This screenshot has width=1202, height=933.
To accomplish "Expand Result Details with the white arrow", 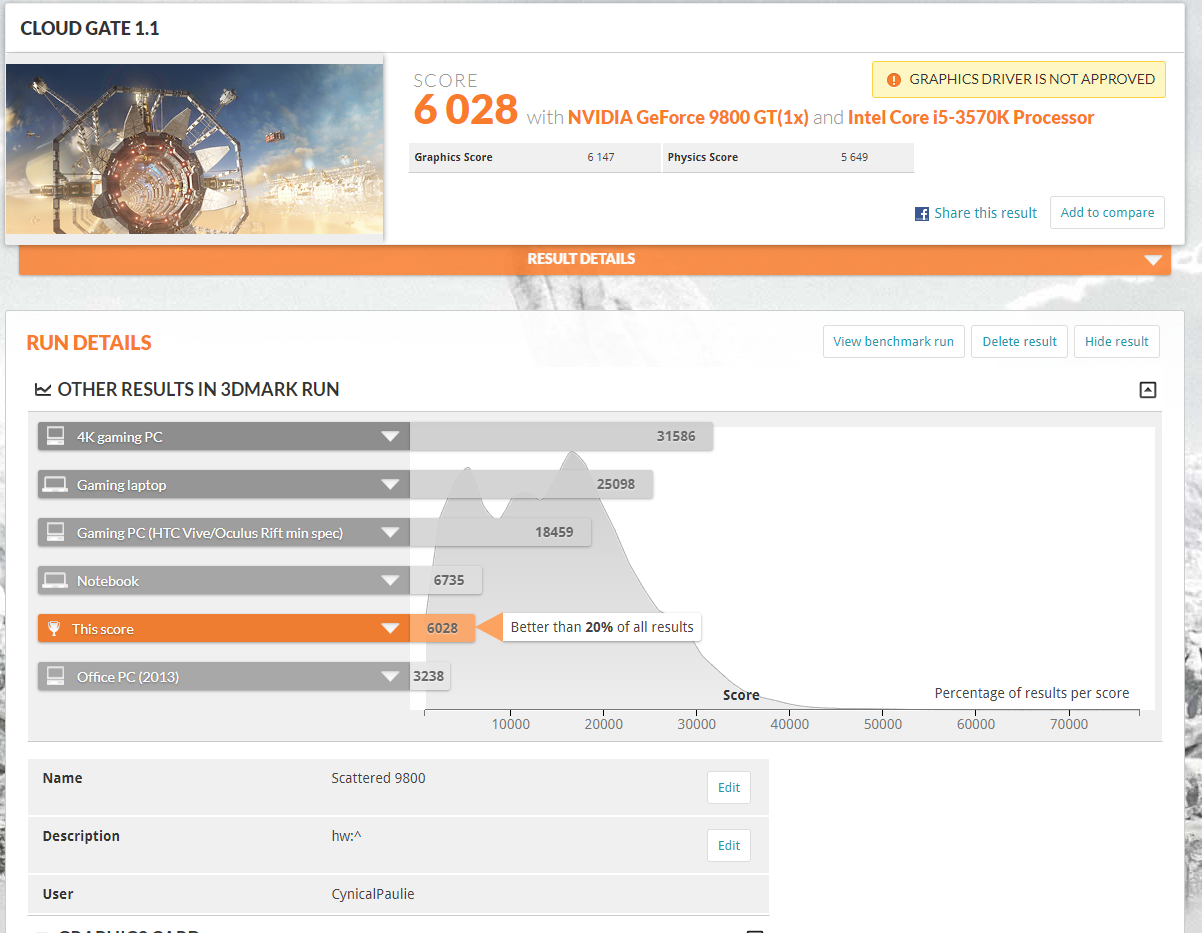I will pyautogui.click(x=1155, y=260).
